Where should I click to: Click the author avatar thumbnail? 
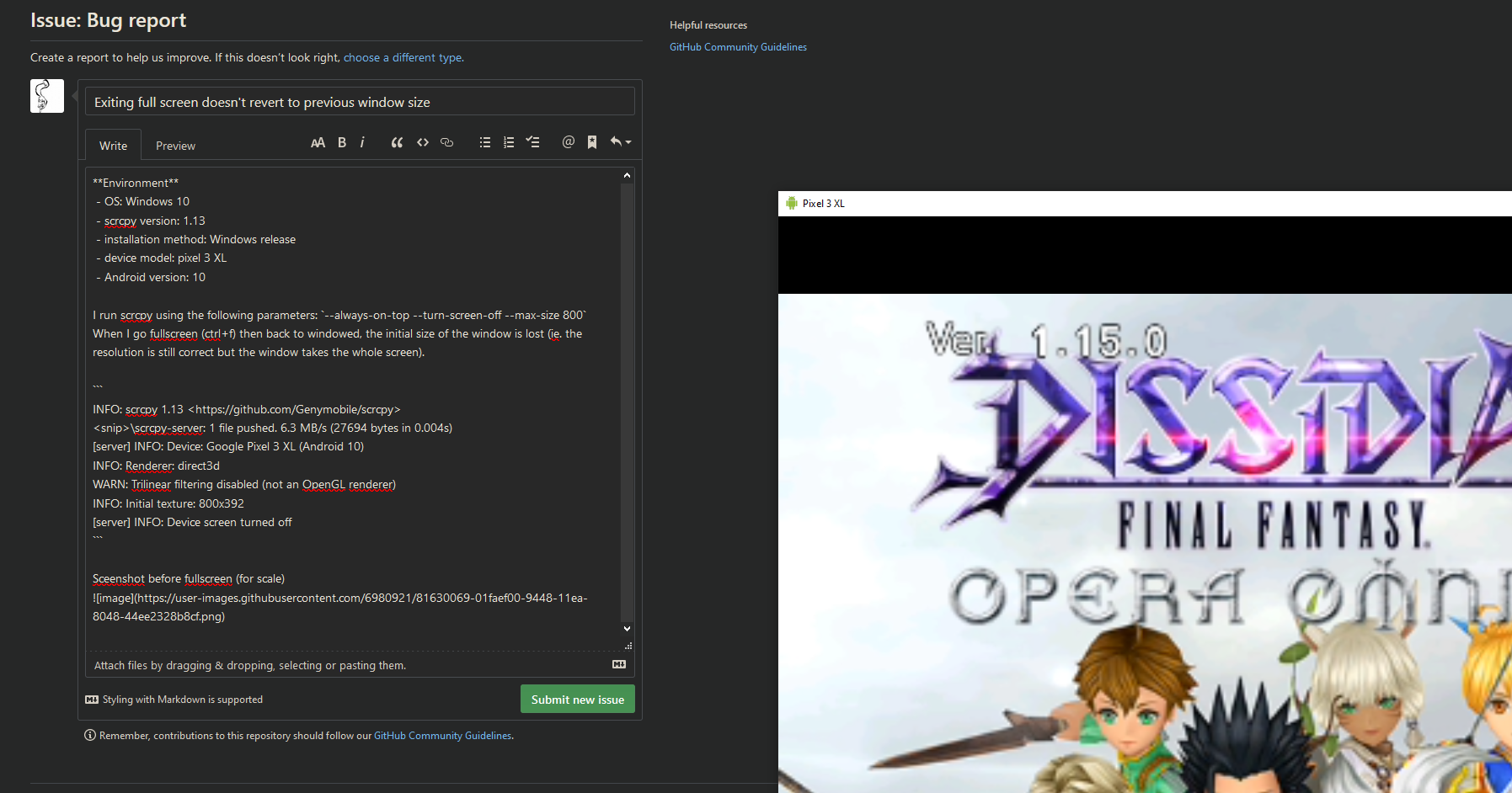pyautogui.click(x=46, y=95)
